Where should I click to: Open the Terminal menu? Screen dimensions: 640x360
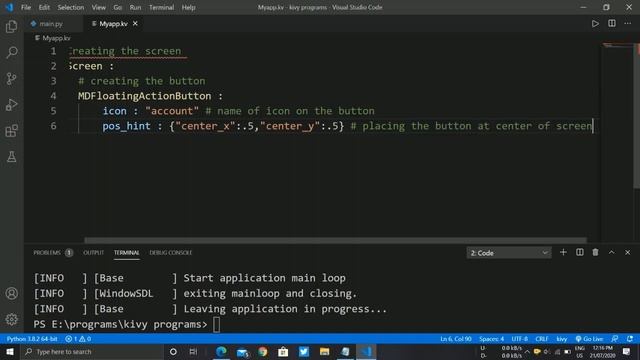click(x=161, y=7)
